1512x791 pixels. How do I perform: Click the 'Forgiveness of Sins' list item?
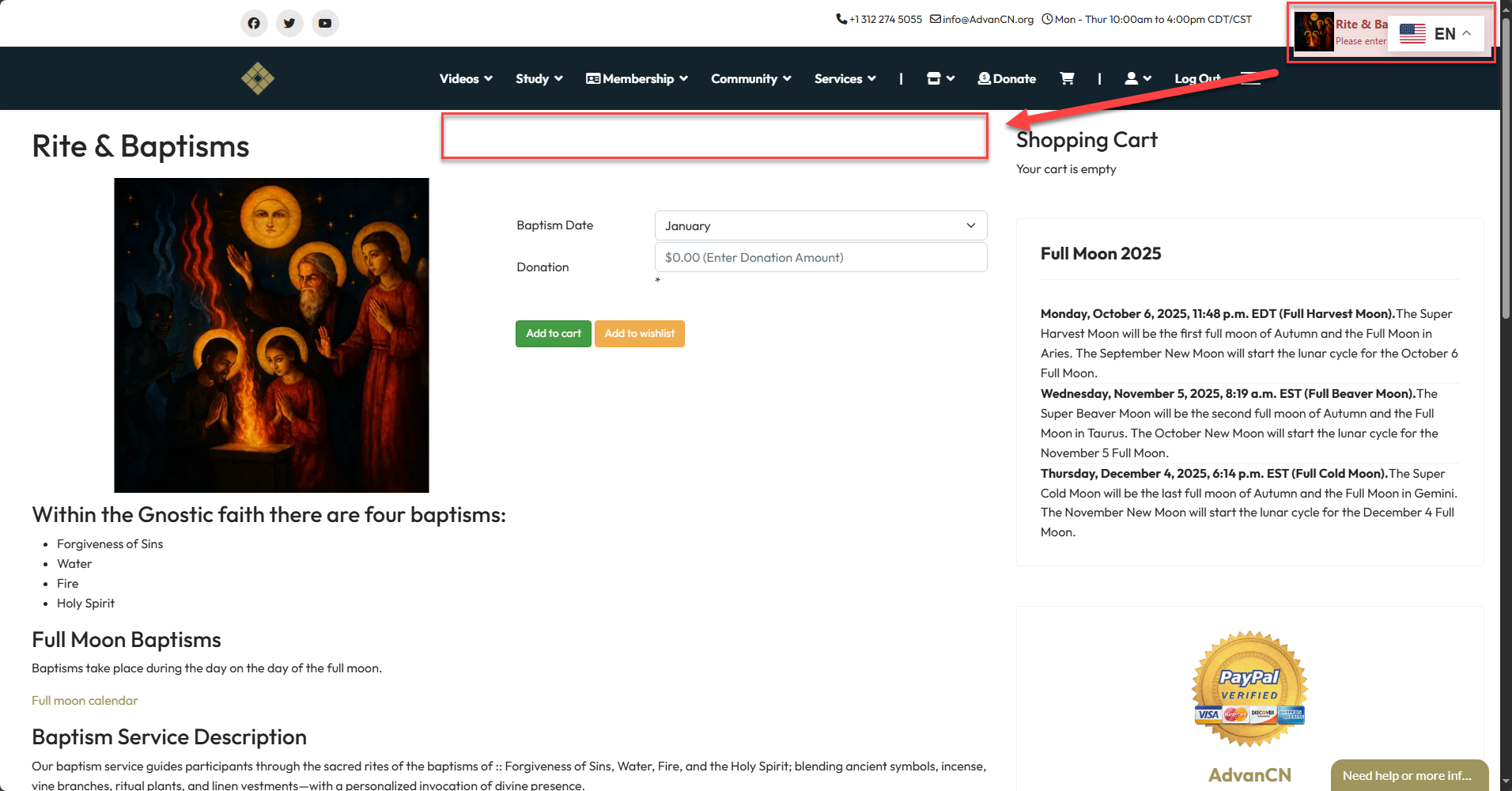coord(110,544)
